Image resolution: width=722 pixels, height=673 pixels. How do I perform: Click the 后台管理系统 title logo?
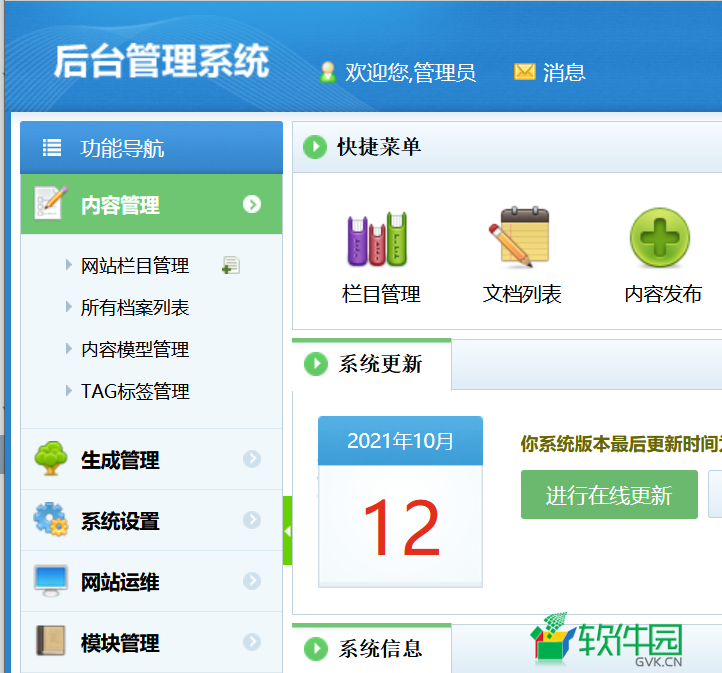(162, 61)
